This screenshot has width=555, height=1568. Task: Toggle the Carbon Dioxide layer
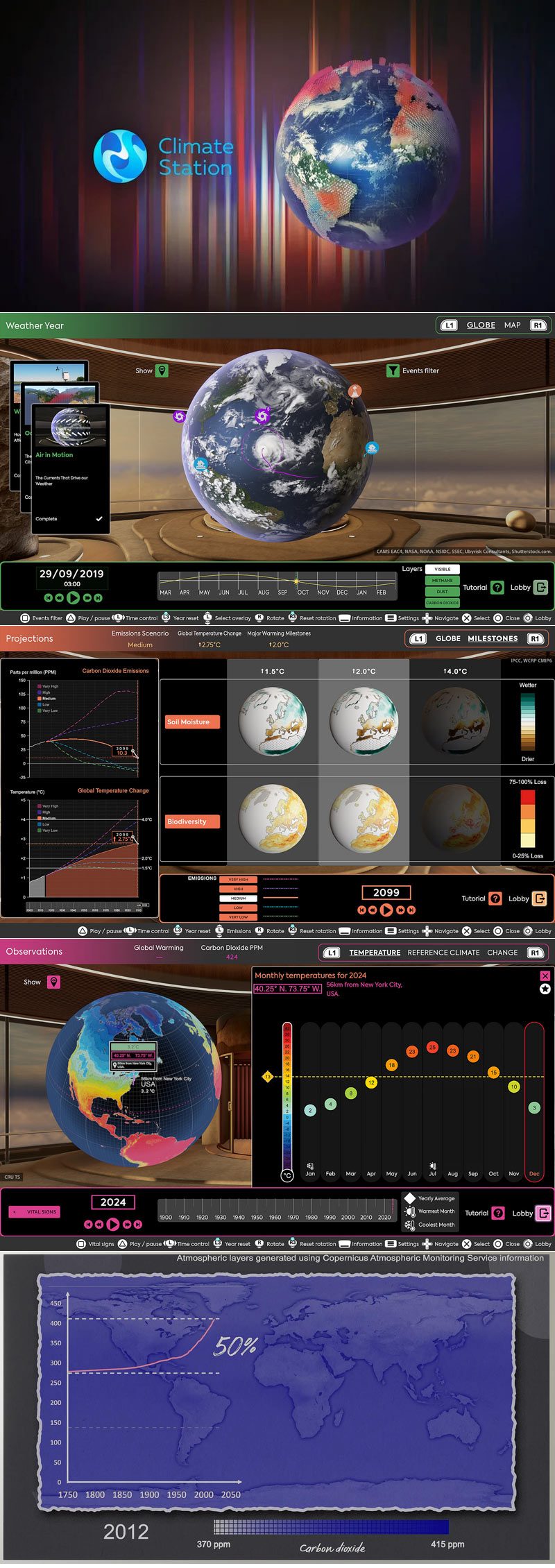click(x=443, y=603)
